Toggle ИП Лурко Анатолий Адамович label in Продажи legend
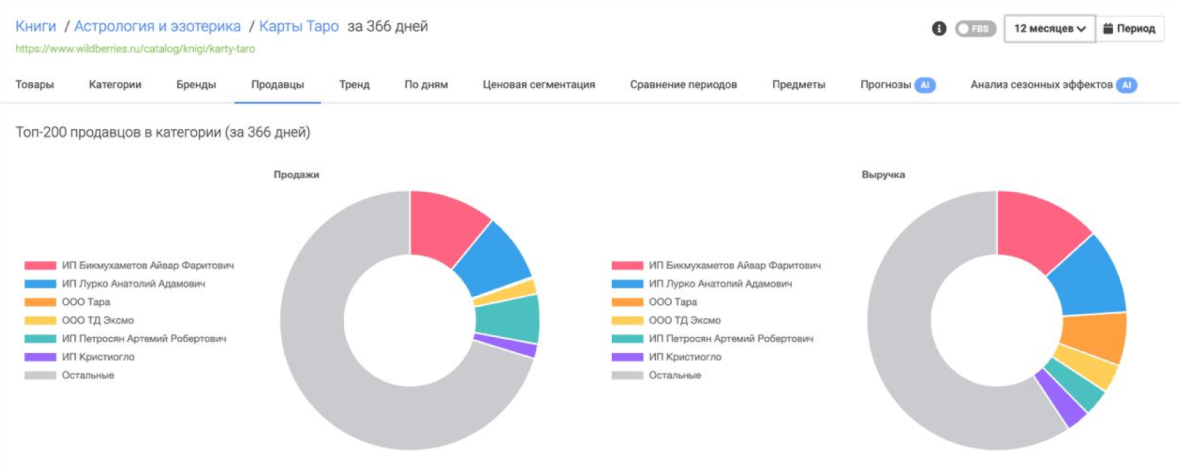1180x471 pixels. click(133, 284)
